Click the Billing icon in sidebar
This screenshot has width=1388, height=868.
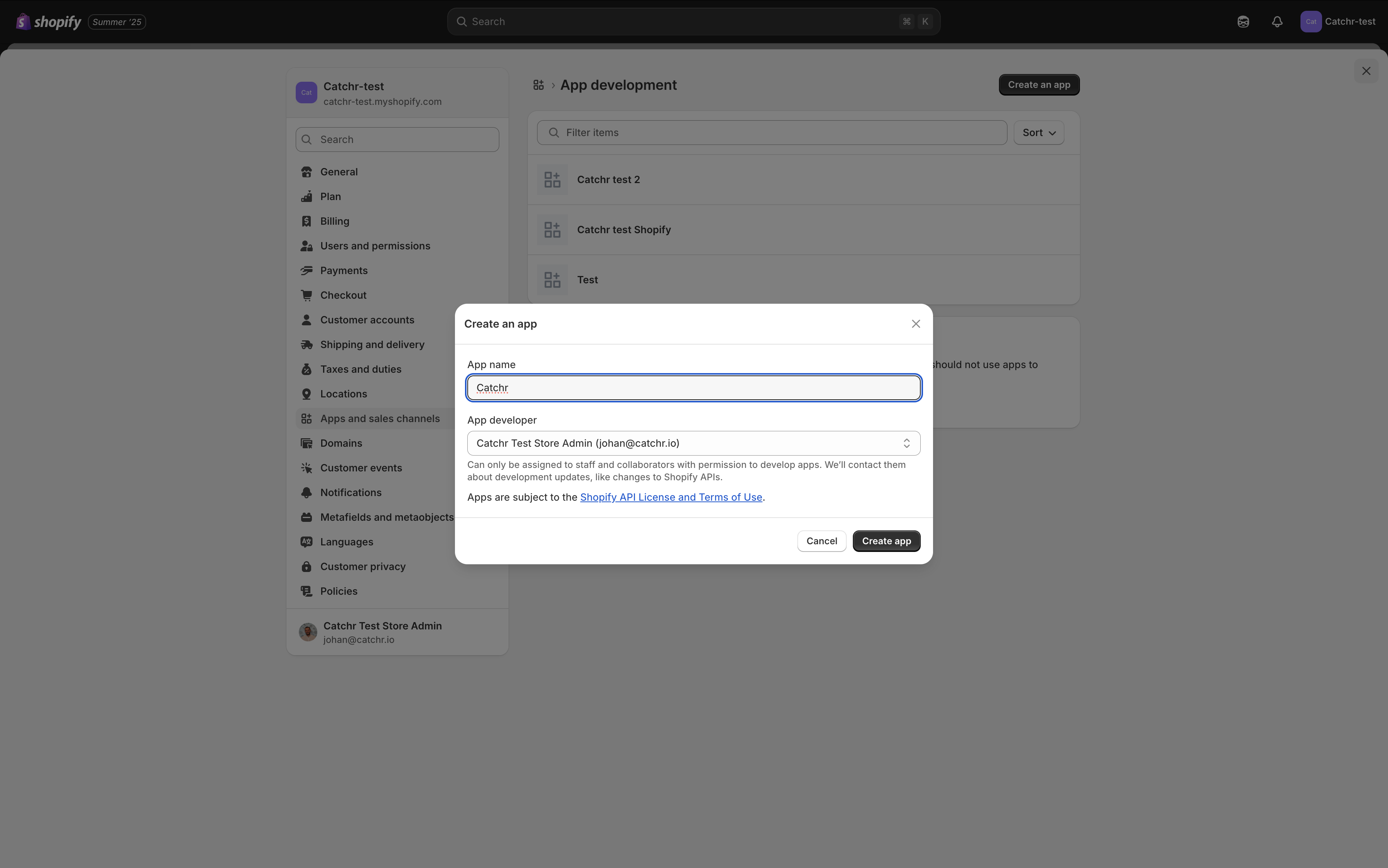pyautogui.click(x=307, y=222)
